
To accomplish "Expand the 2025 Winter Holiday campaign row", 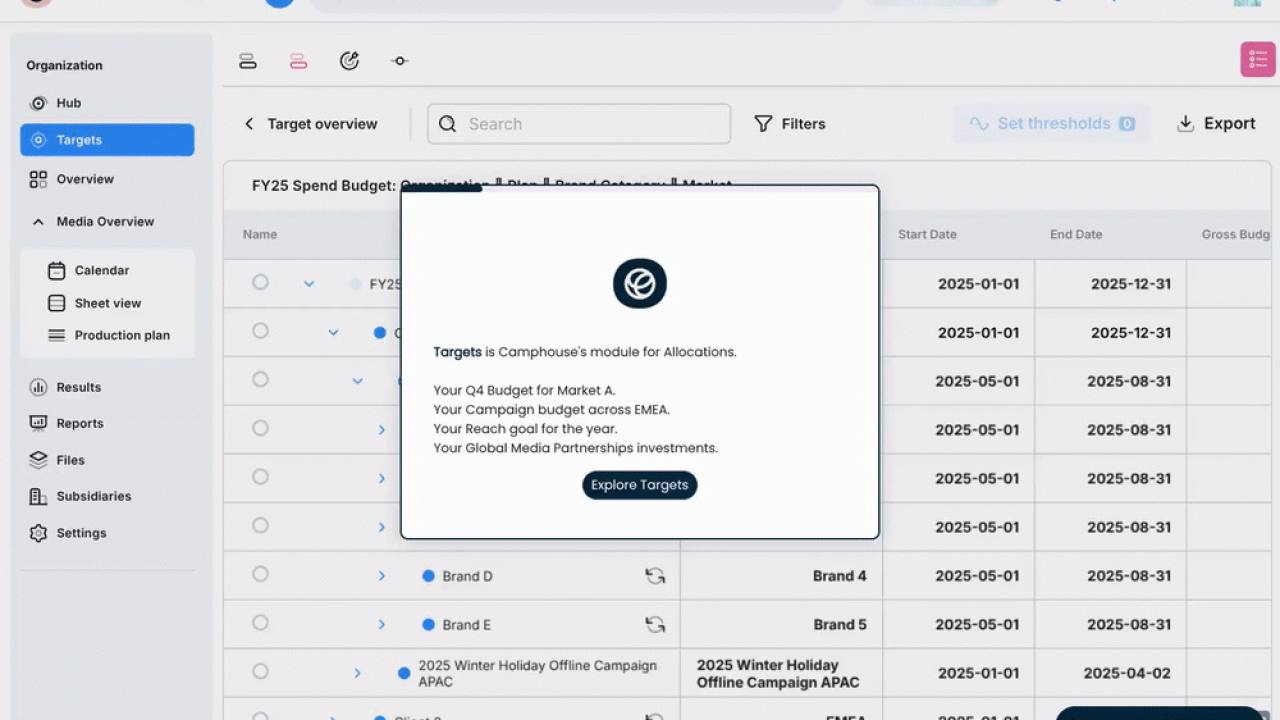I will (x=357, y=674).
